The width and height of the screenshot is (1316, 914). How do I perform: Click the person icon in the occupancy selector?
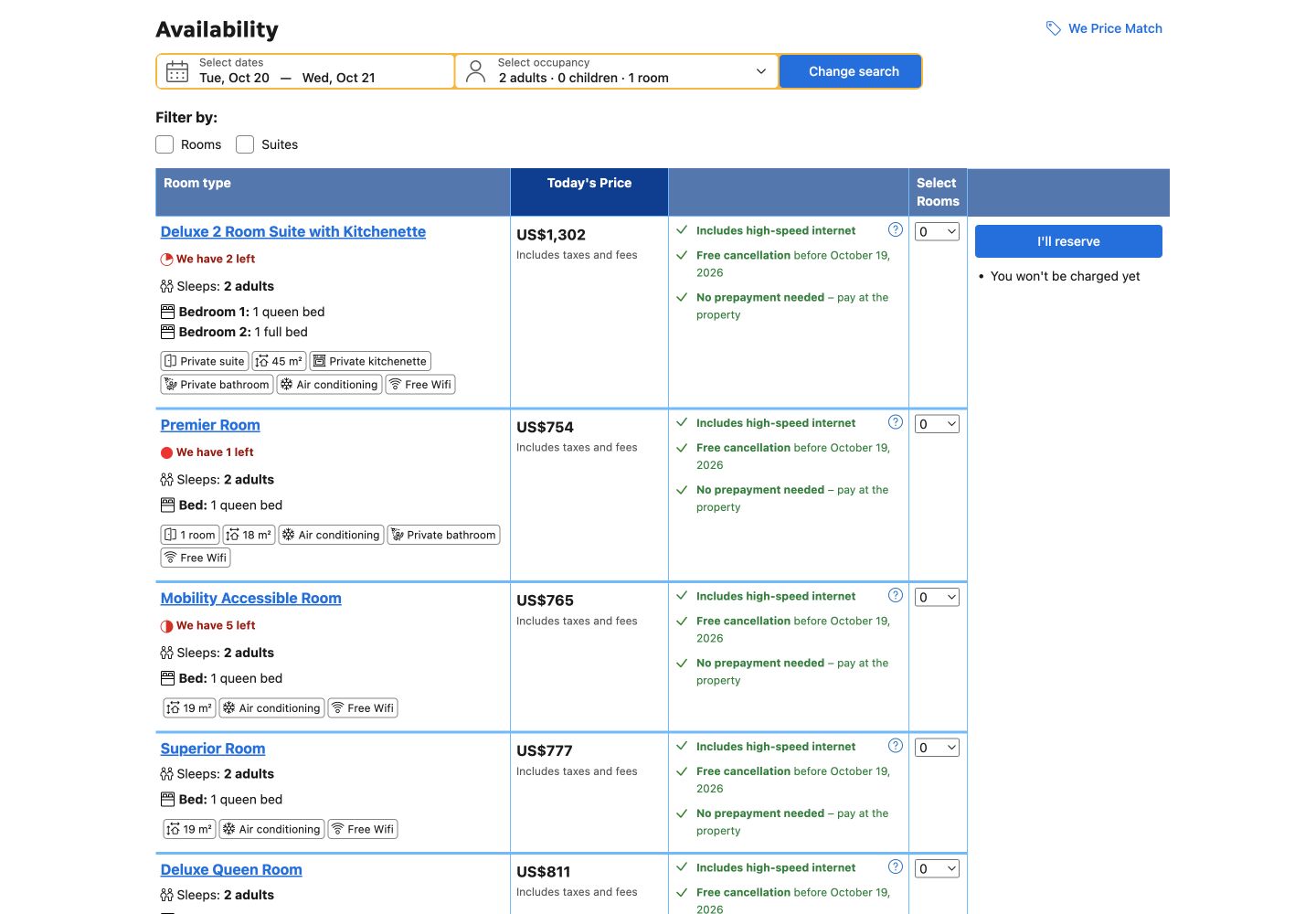click(475, 71)
